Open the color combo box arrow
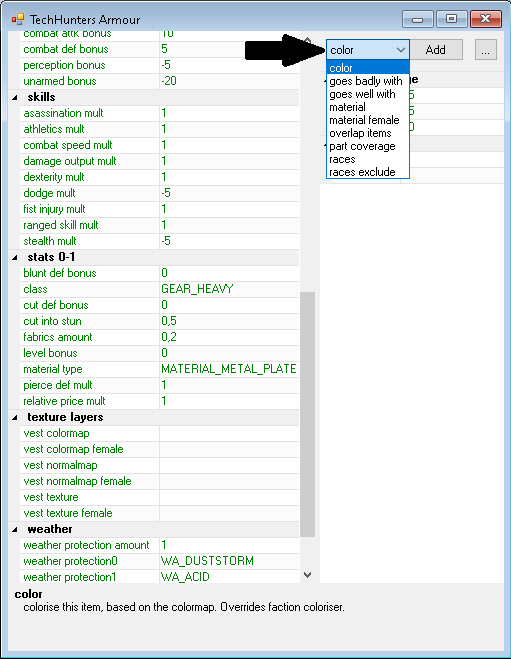Image resolution: width=511 pixels, height=659 pixels. click(401, 50)
